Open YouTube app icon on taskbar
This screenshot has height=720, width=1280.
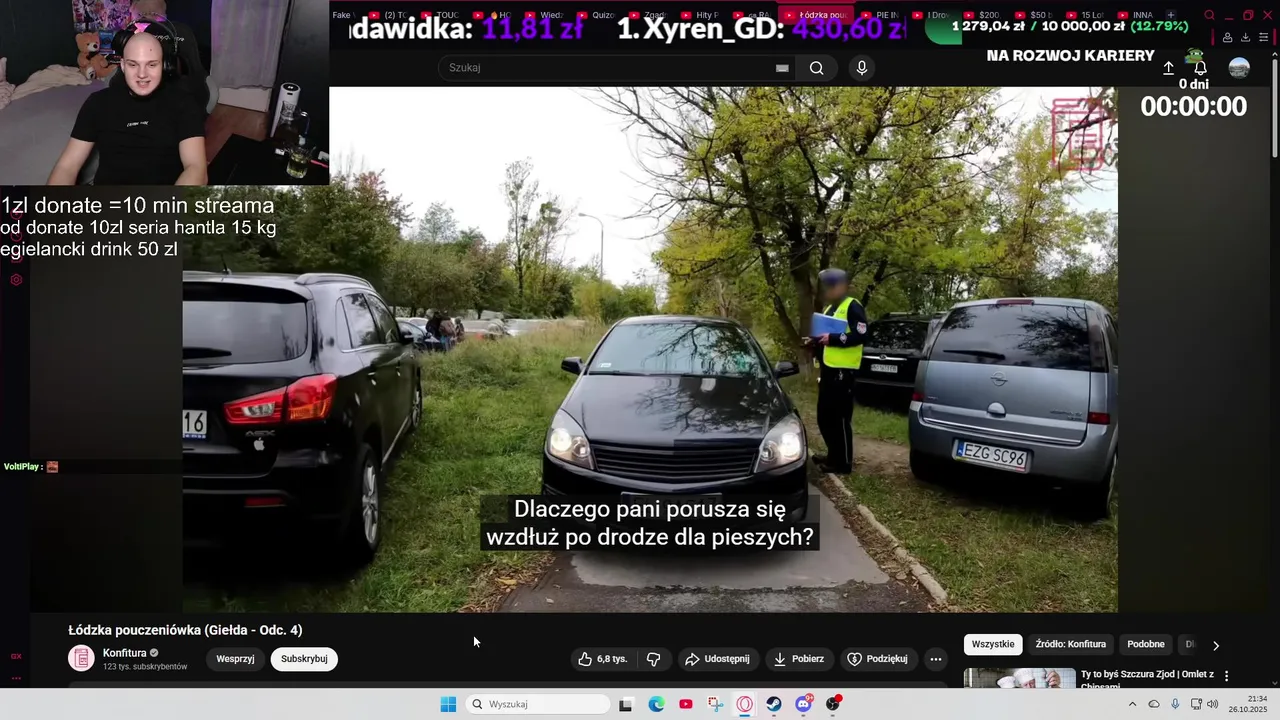685,704
